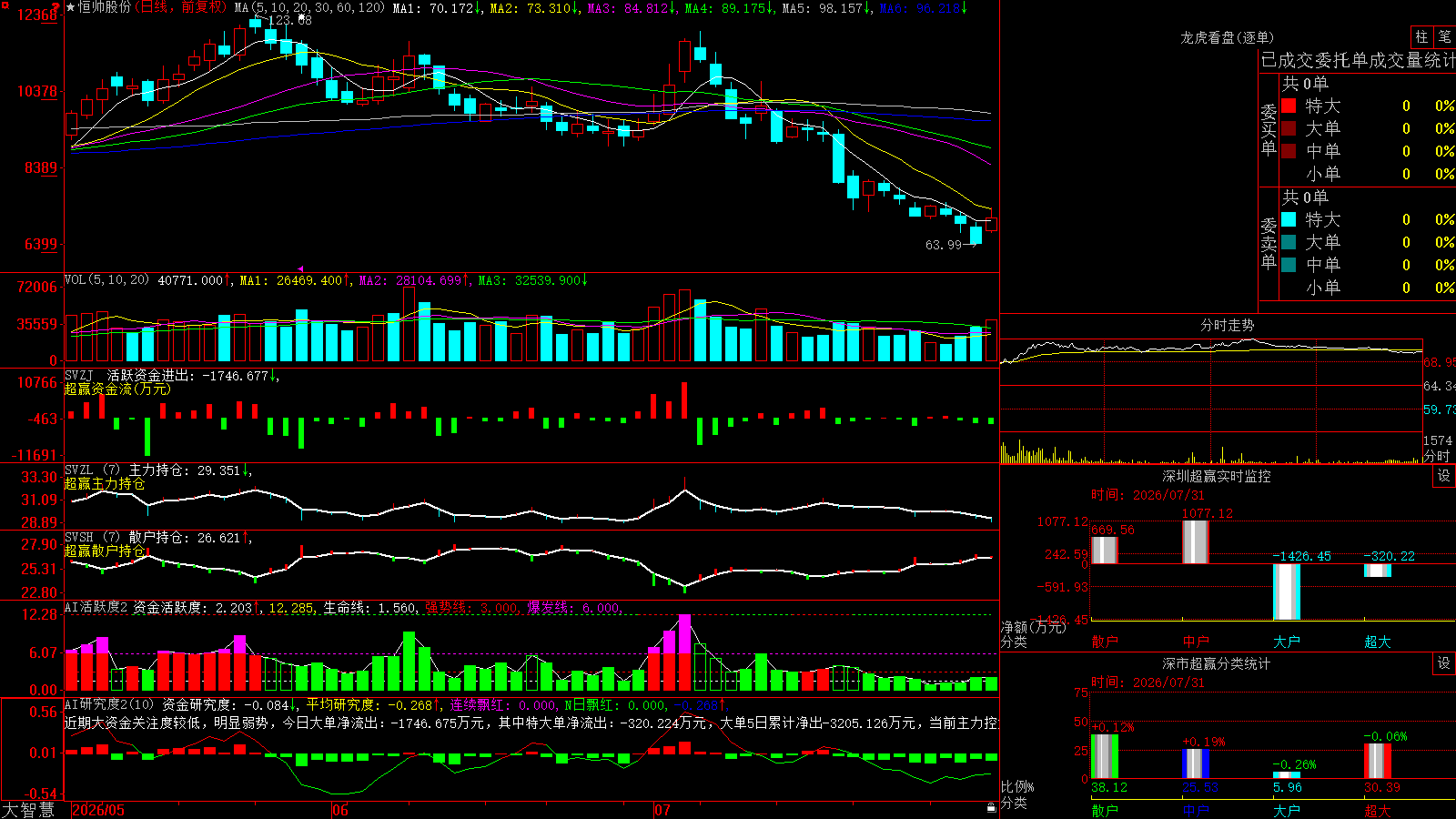Click the red 超大 bar labeled -0.06%

click(1377, 761)
